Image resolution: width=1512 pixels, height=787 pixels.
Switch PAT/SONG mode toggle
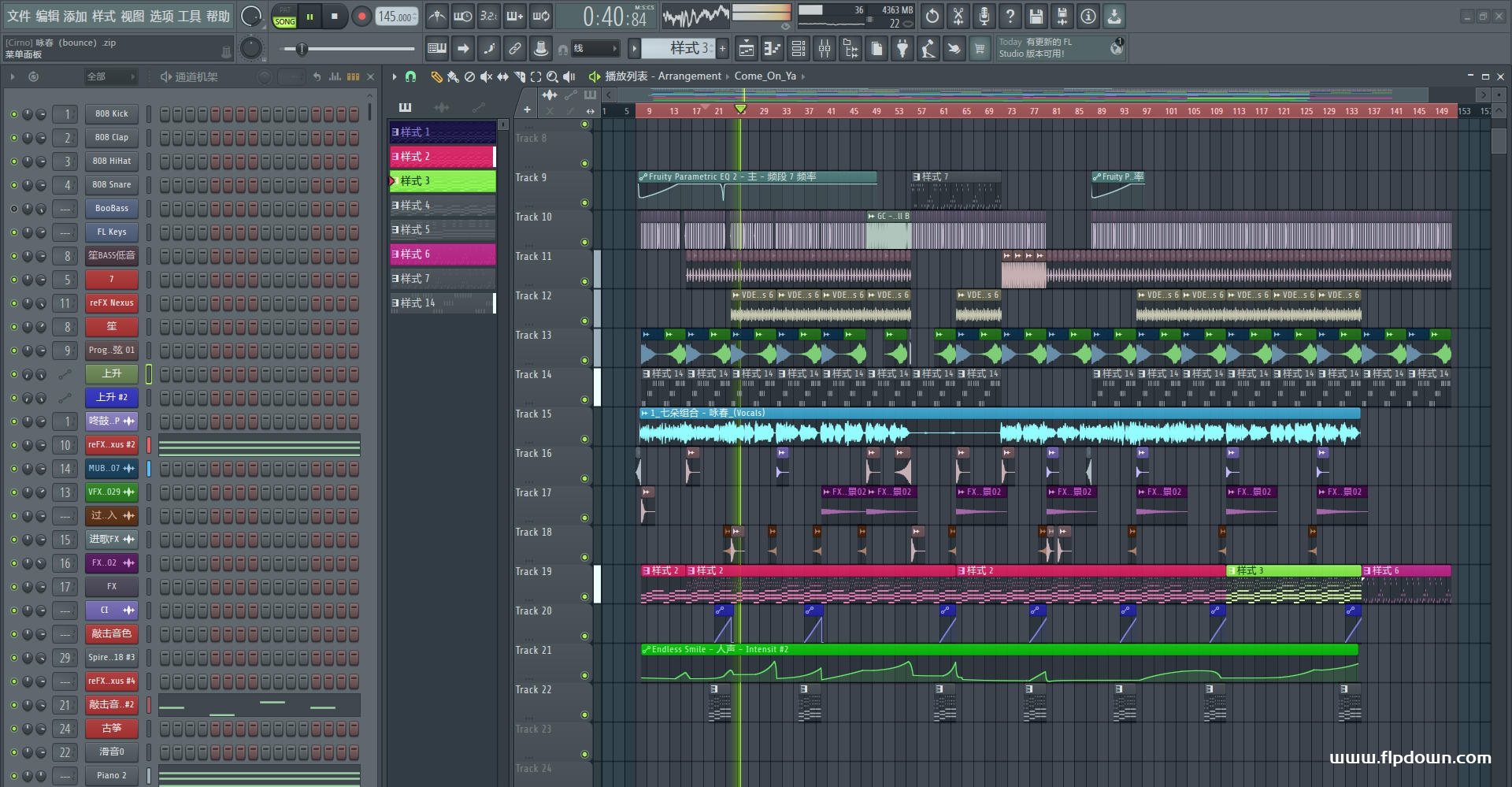(284, 17)
